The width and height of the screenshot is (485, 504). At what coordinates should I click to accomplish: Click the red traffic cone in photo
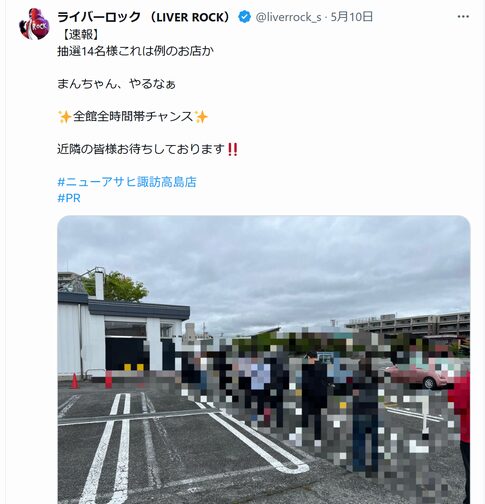tap(75, 381)
